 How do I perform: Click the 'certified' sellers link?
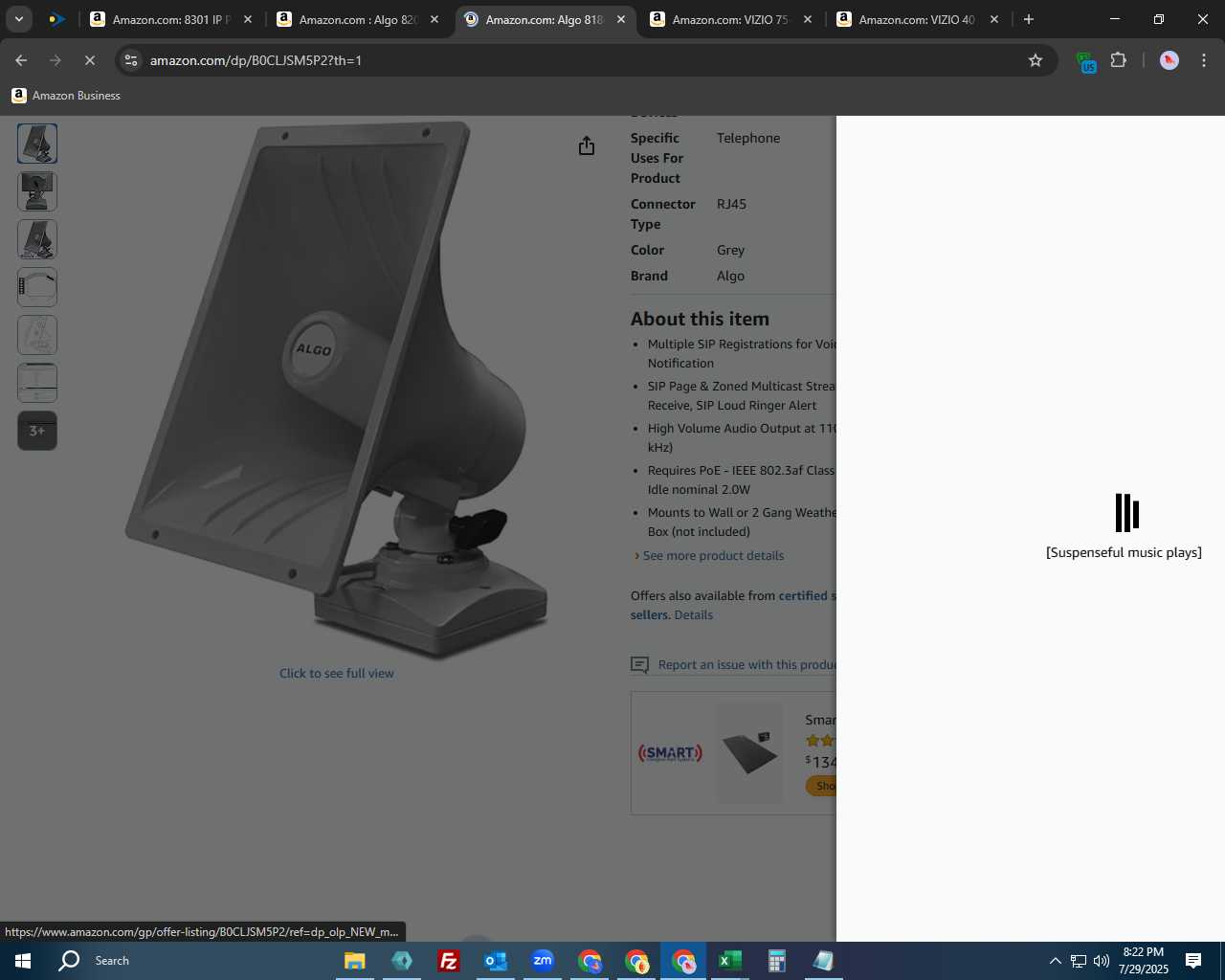tap(803, 596)
